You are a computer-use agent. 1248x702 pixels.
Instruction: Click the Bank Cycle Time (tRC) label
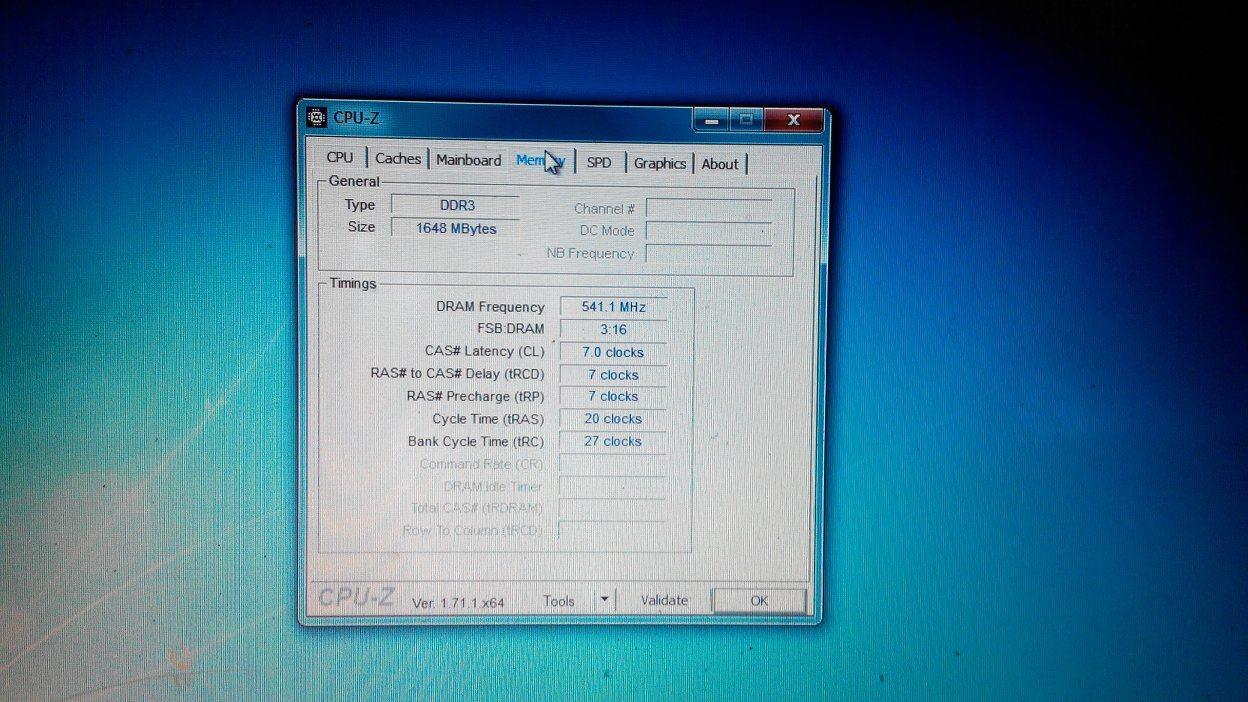click(x=475, y=441)
